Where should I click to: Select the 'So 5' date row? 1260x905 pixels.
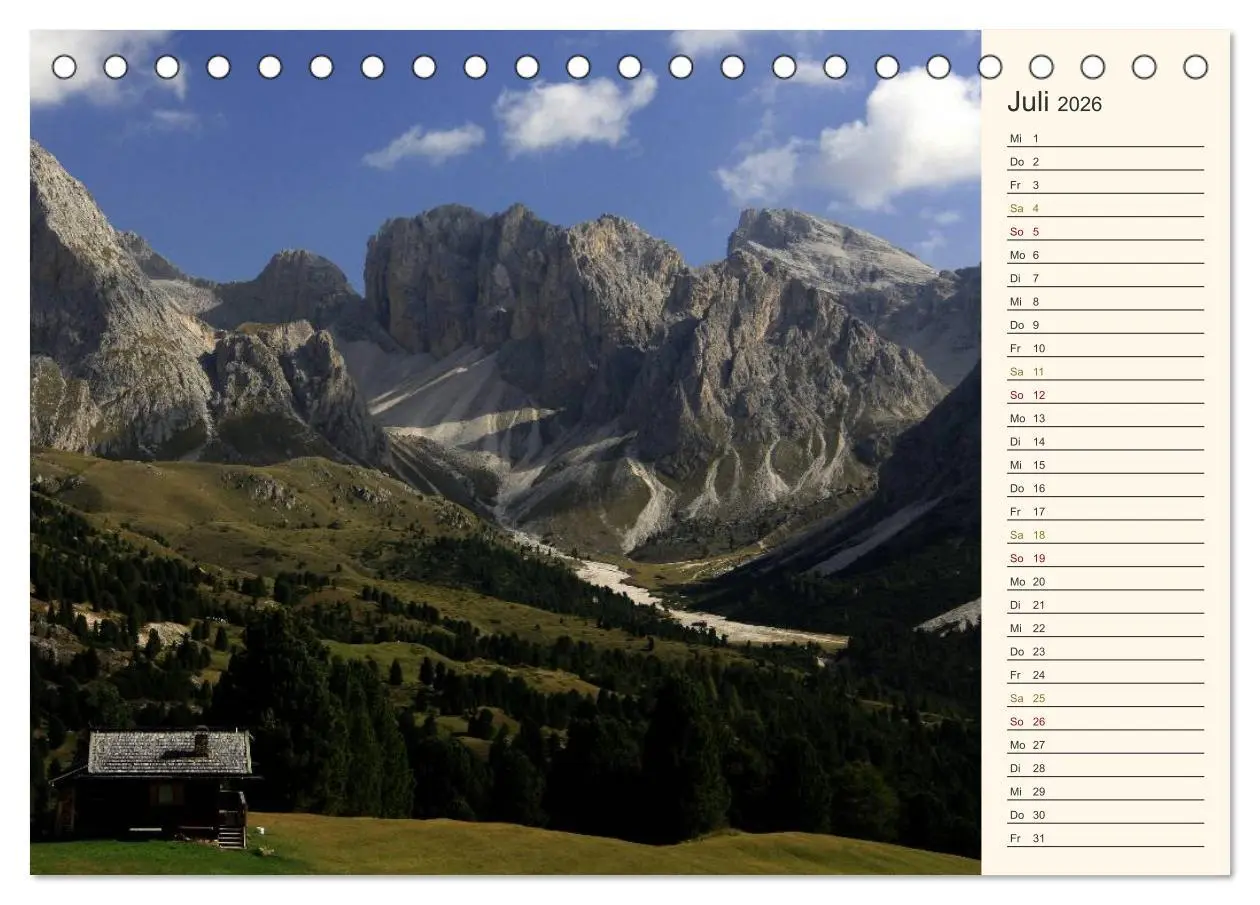click(x=1105, y=231)
